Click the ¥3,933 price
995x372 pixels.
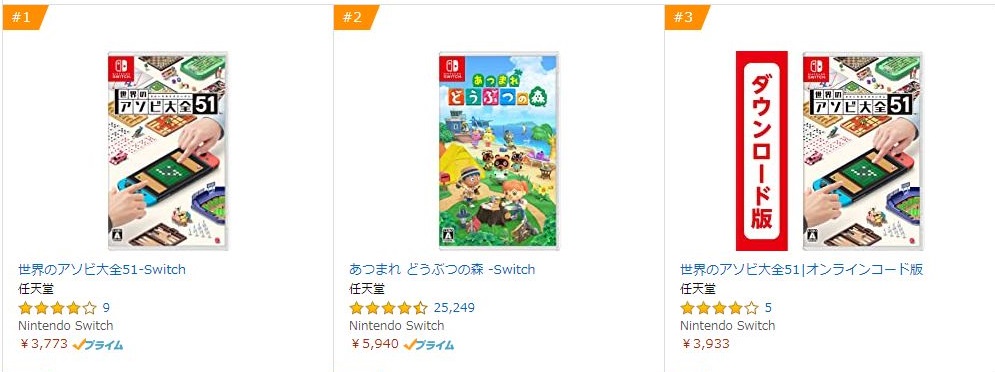(706, 344)
